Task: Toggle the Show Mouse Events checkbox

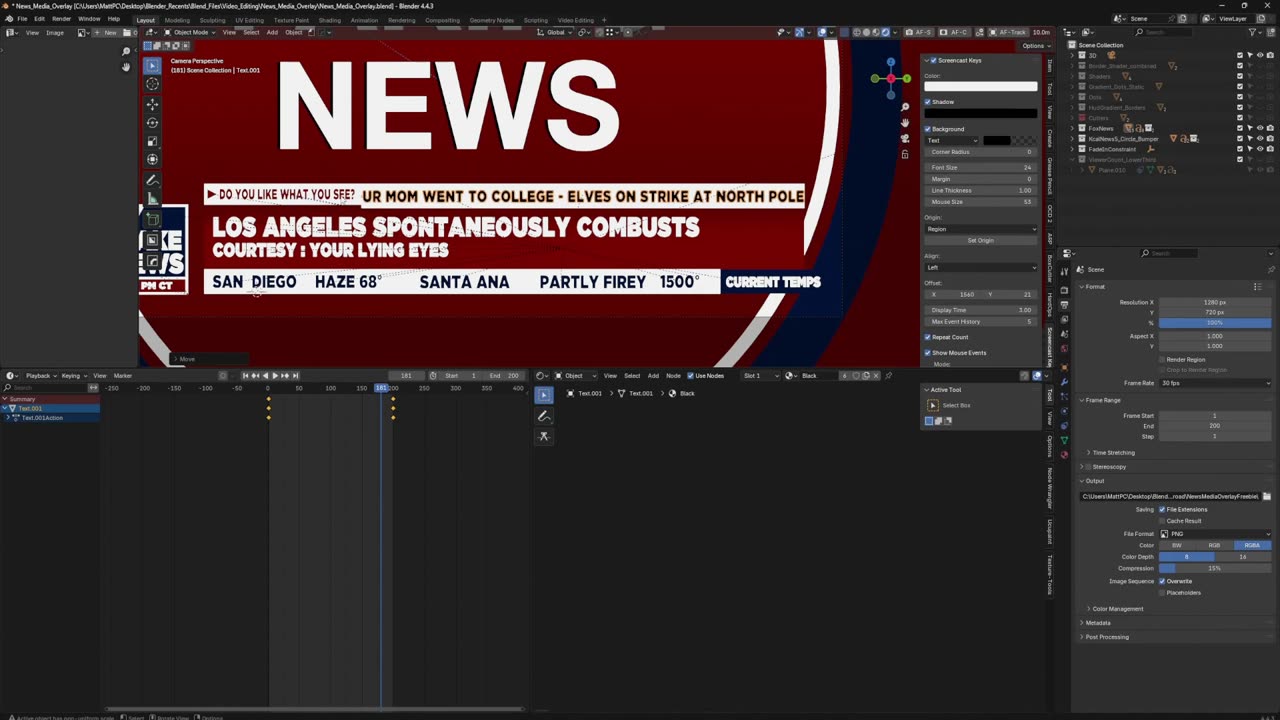Action: [928, 353]
